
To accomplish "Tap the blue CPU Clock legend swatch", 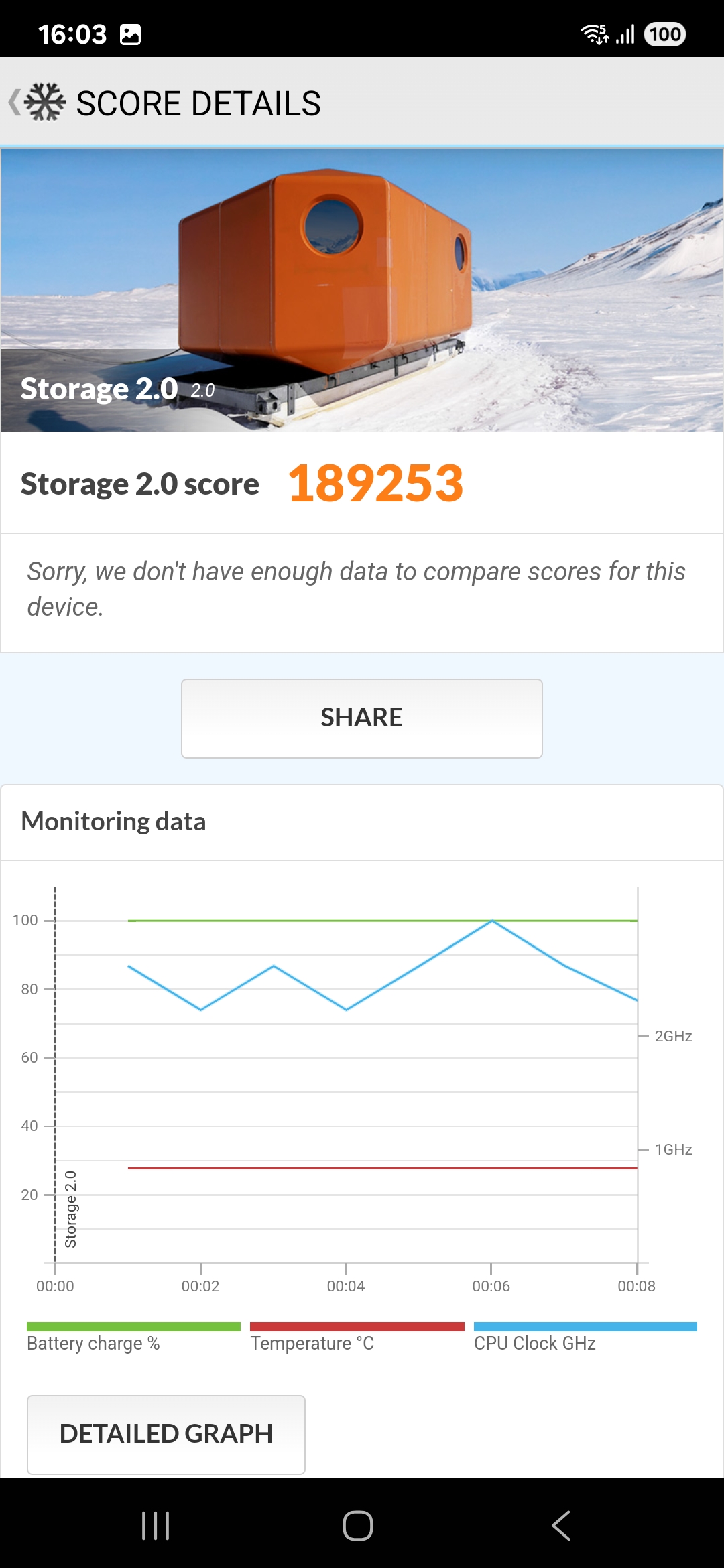I will coord(585,1327).
